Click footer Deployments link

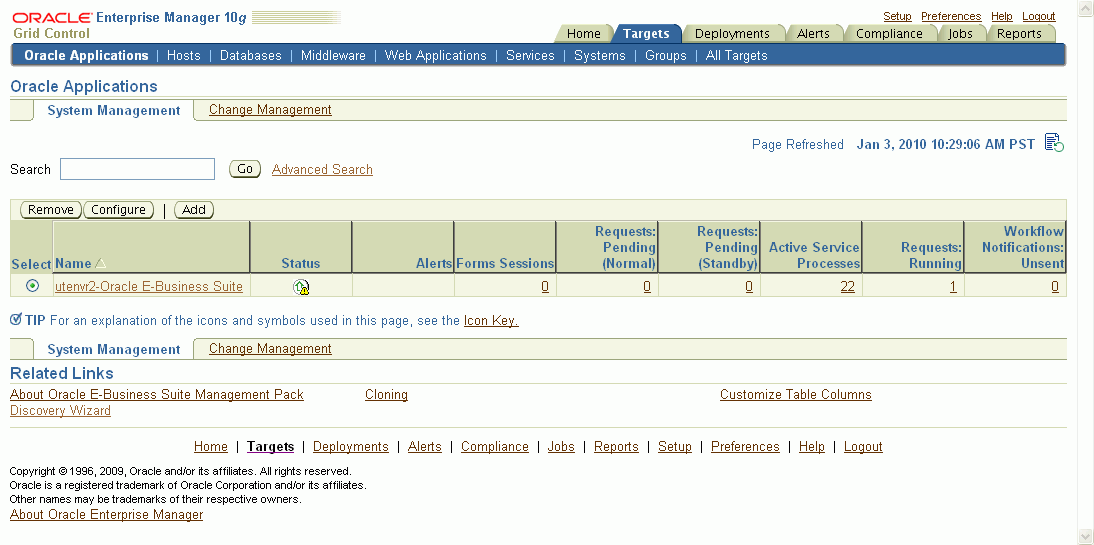(x=351, y=447)
